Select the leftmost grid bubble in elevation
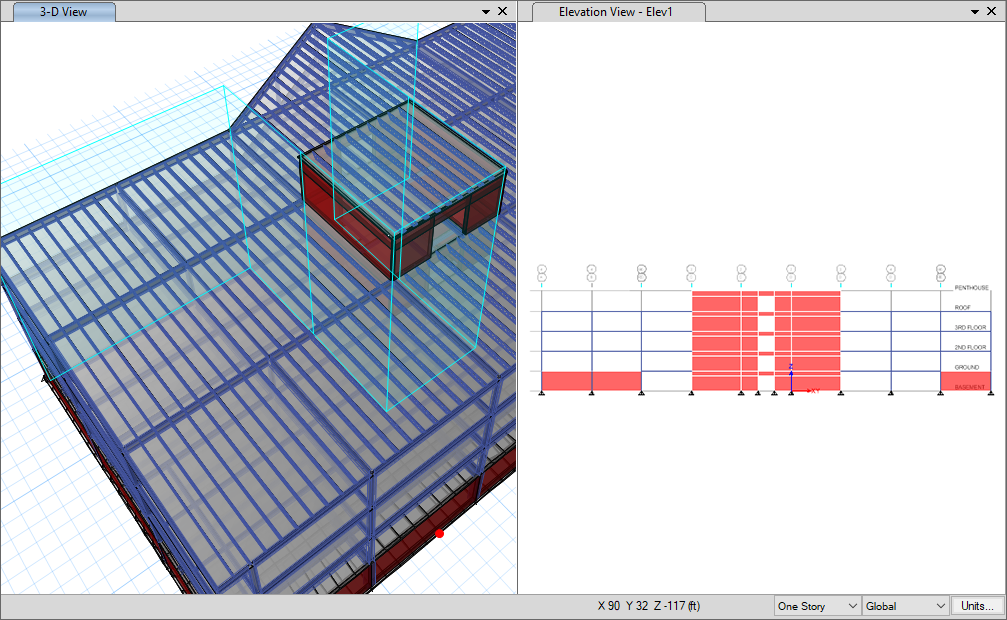The width and height of the screenshot is (1007, 620). tap(542, 272)
